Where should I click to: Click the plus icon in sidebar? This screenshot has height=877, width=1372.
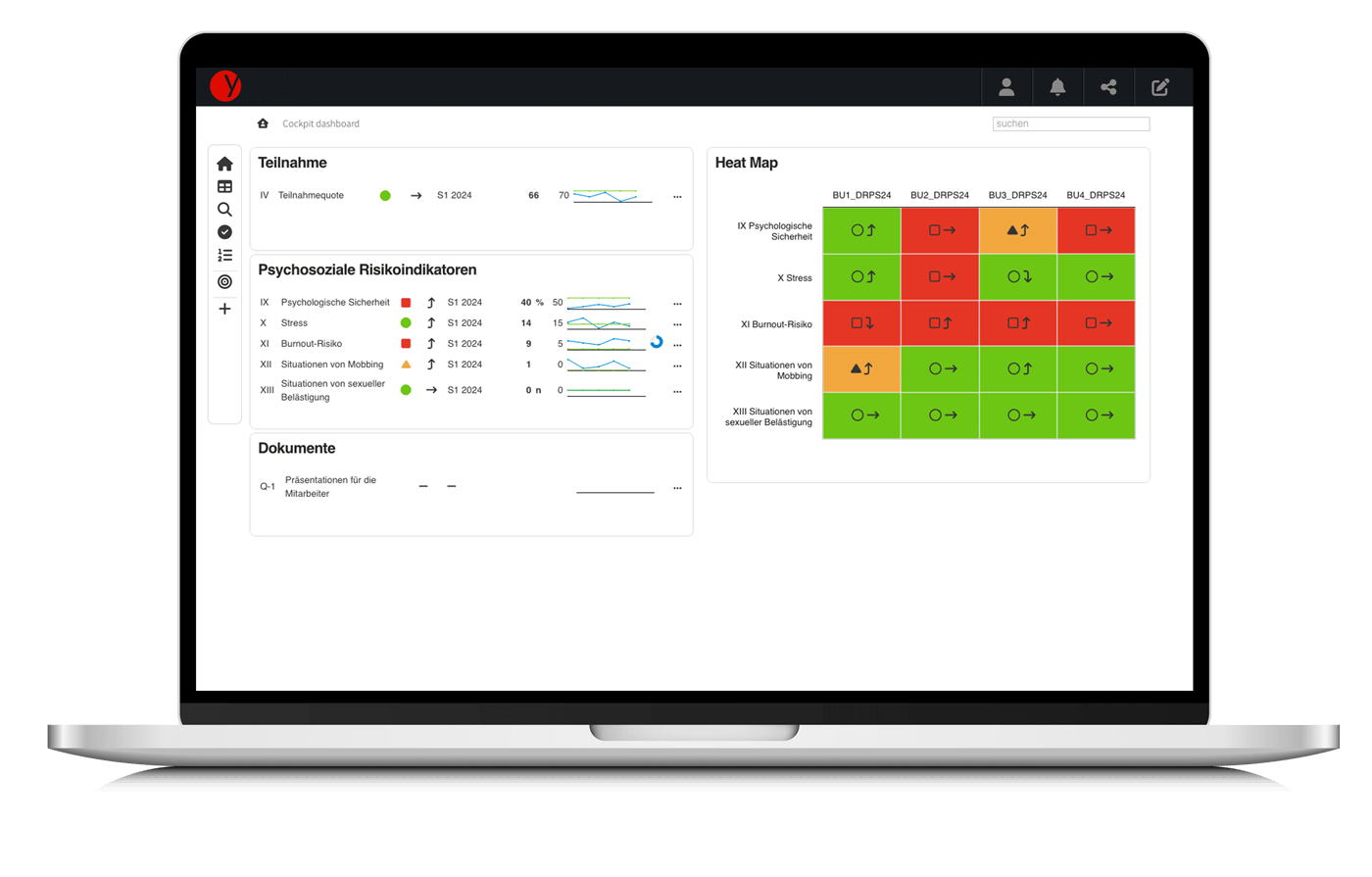(x=224, y=309)
